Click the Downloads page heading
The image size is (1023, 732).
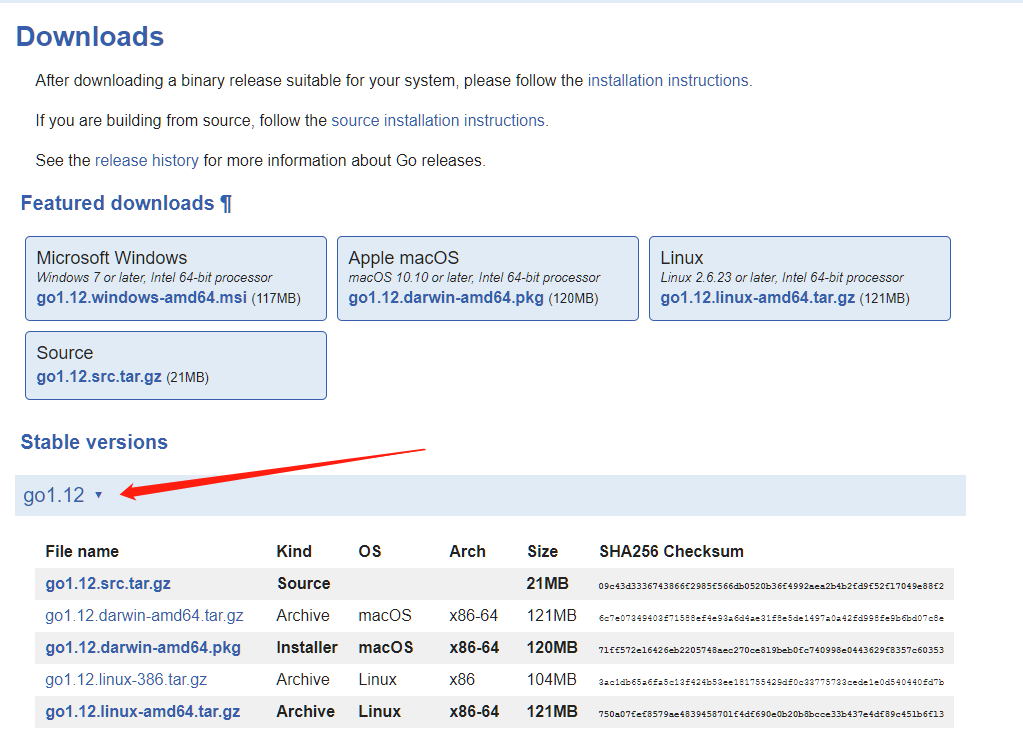pos(90,37)
